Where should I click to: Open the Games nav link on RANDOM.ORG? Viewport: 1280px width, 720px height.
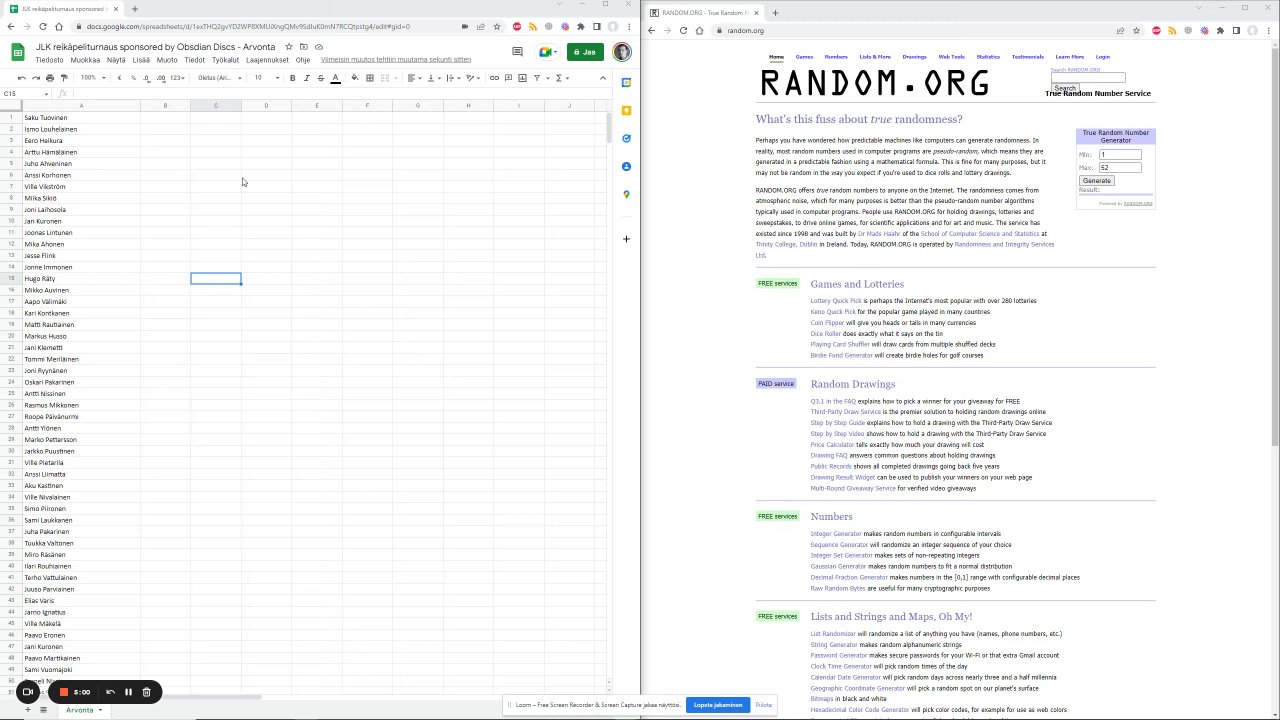[x=804, y=57]
